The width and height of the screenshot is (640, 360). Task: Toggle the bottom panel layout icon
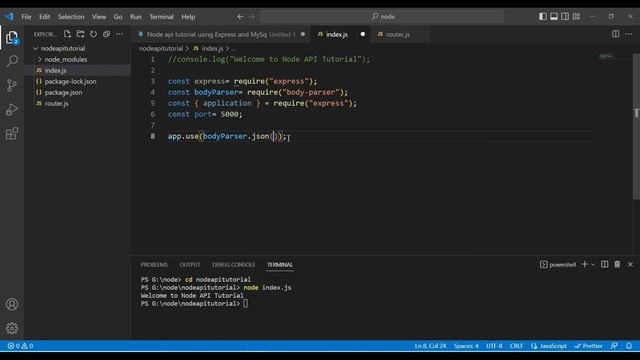pyautogui.click(x=554, y=16)
